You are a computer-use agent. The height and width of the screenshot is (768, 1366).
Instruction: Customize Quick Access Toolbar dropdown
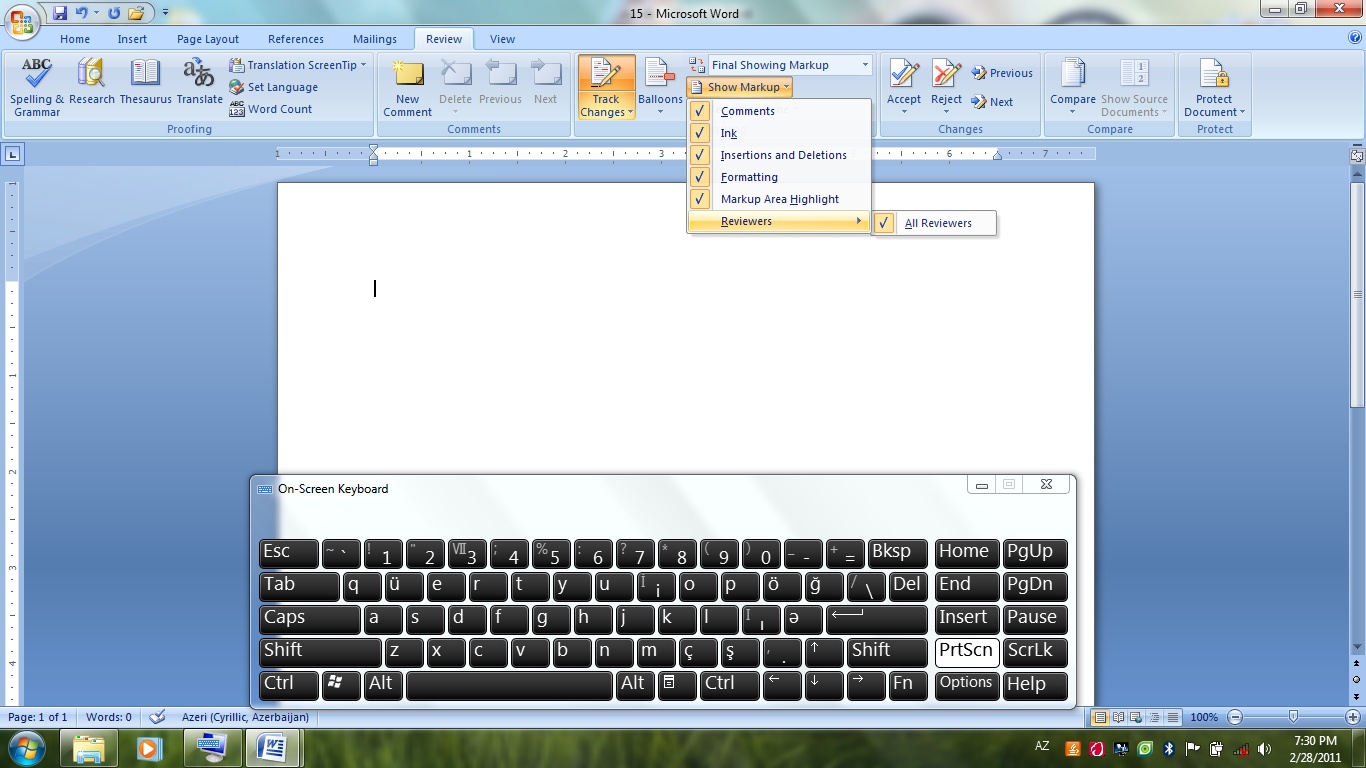pos(165,13)
